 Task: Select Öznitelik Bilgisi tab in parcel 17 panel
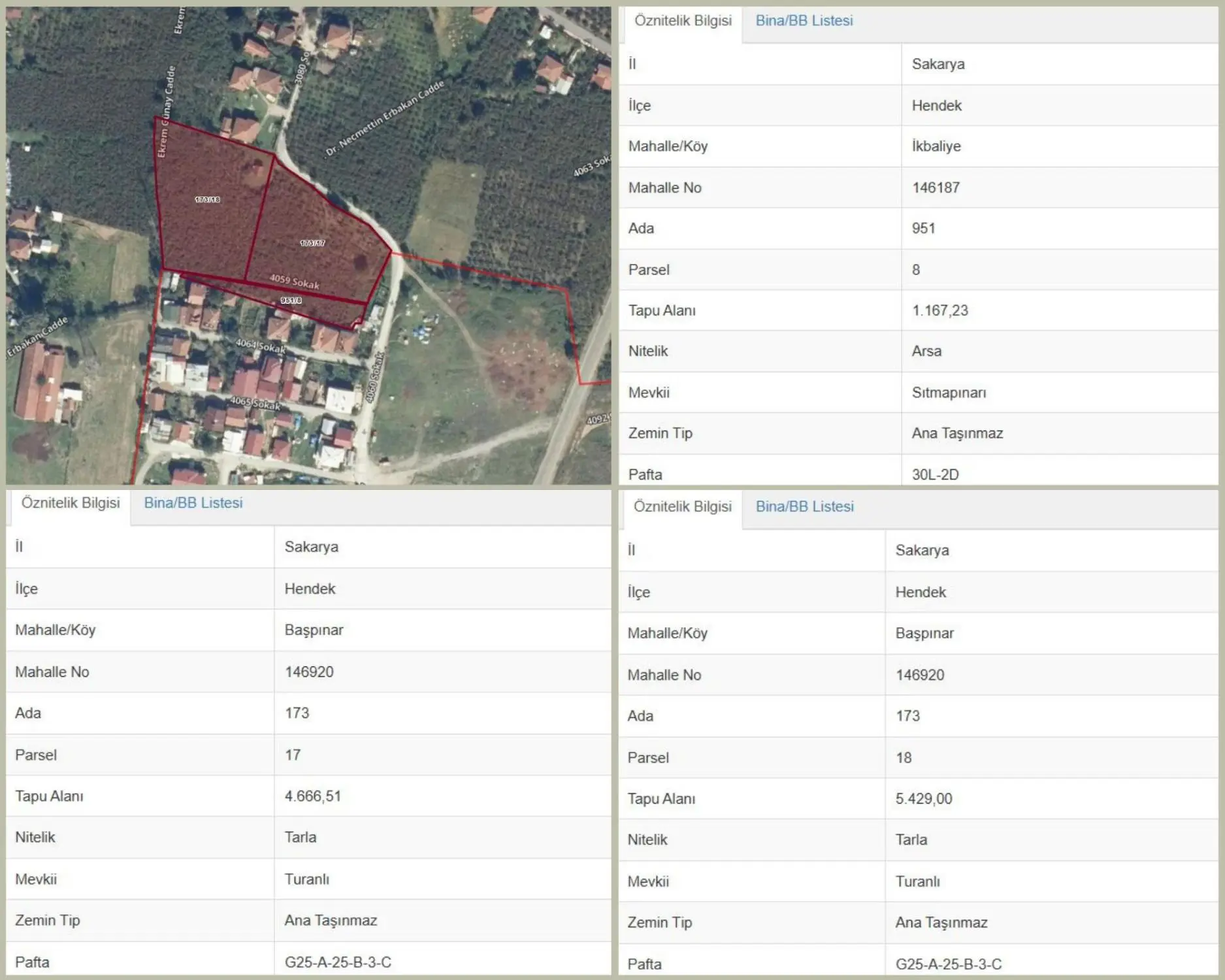(71, 503)
